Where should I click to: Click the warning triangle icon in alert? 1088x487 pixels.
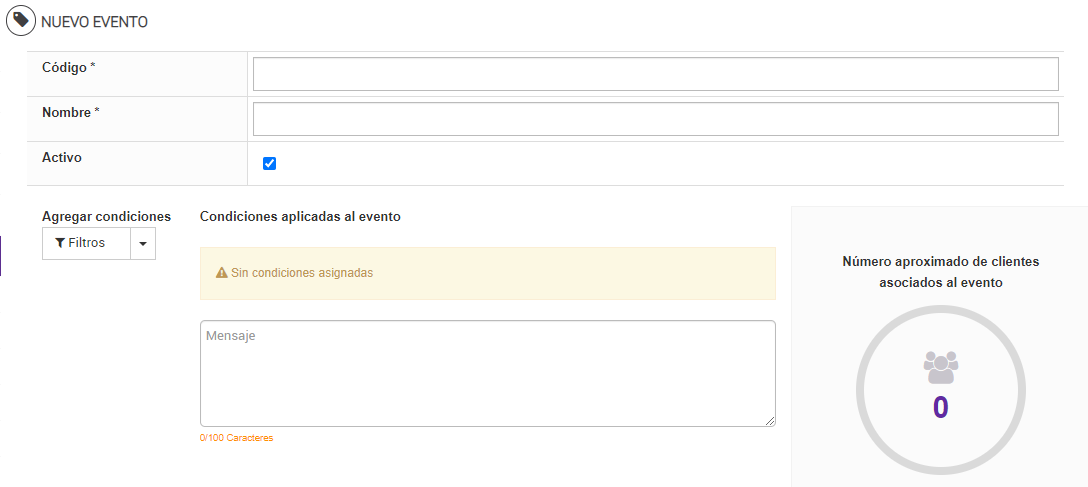tap(222, 272)
